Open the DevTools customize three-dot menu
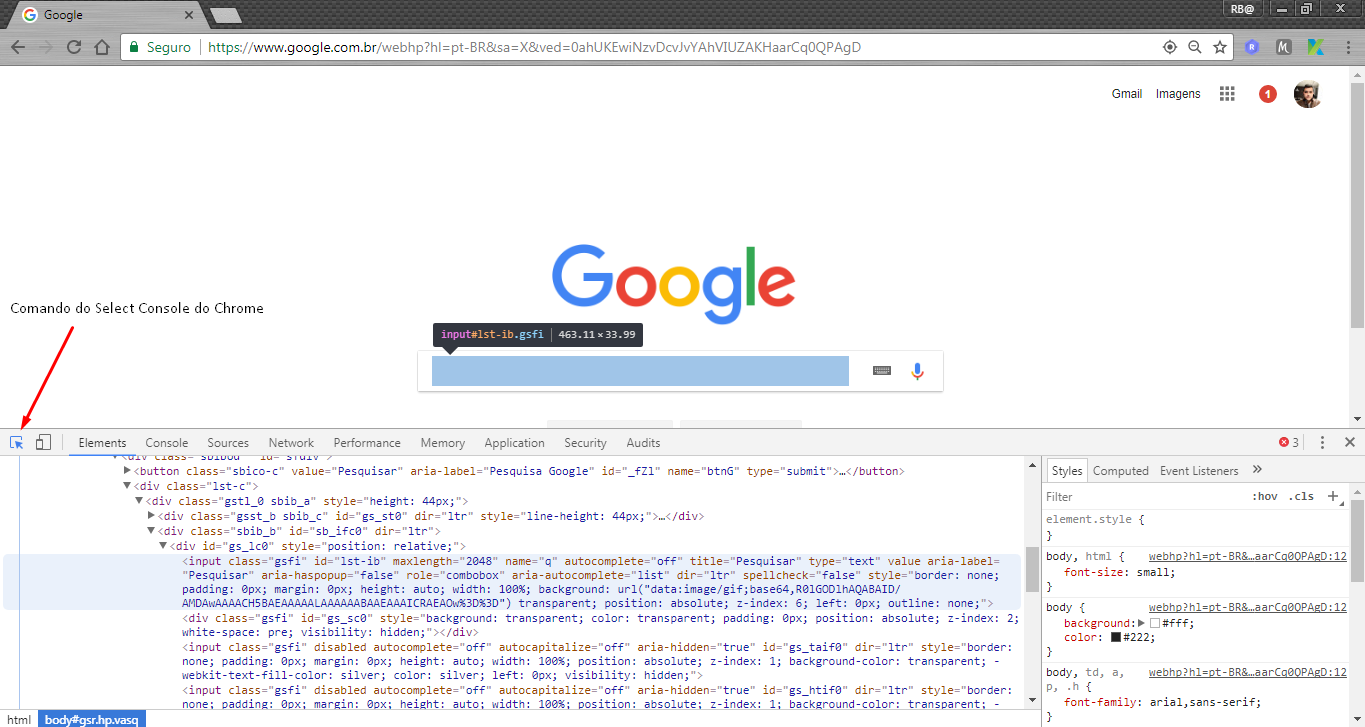Image resolution: width=1365 pixels, height=727 pixels. tap(1322, 442)
